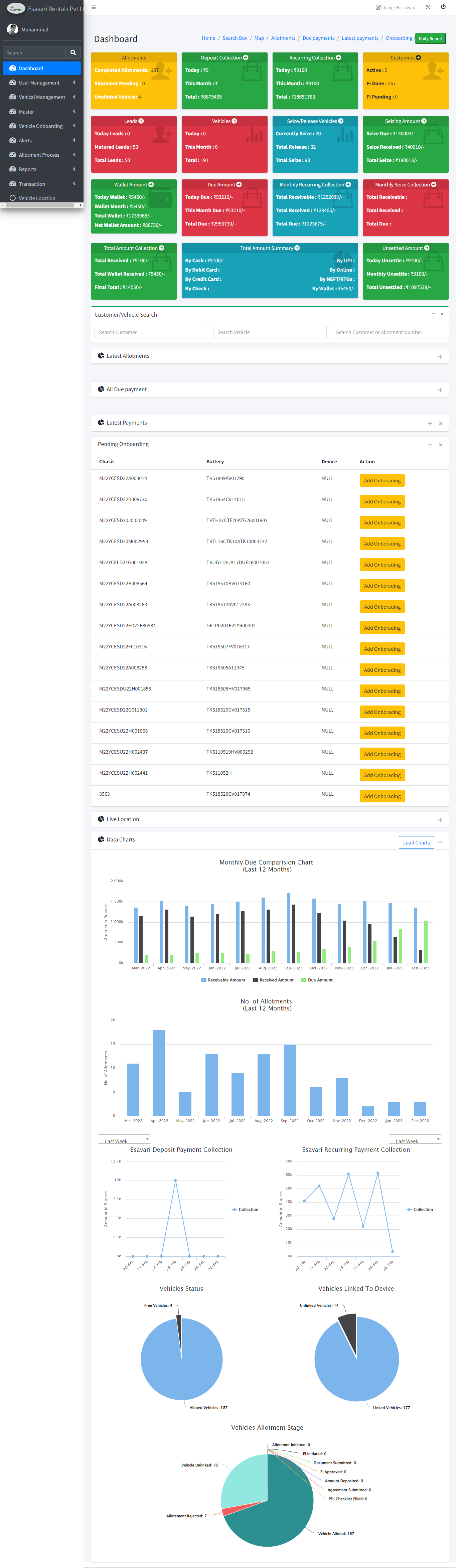Toggle the sidebar hamburger menu

click(x=93, y=7)
